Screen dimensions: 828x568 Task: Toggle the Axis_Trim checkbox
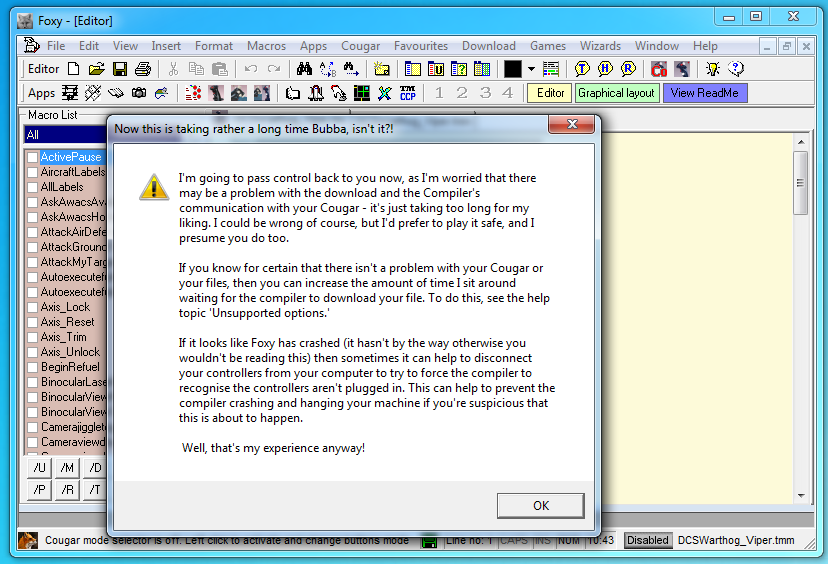[x=32, y=337]
